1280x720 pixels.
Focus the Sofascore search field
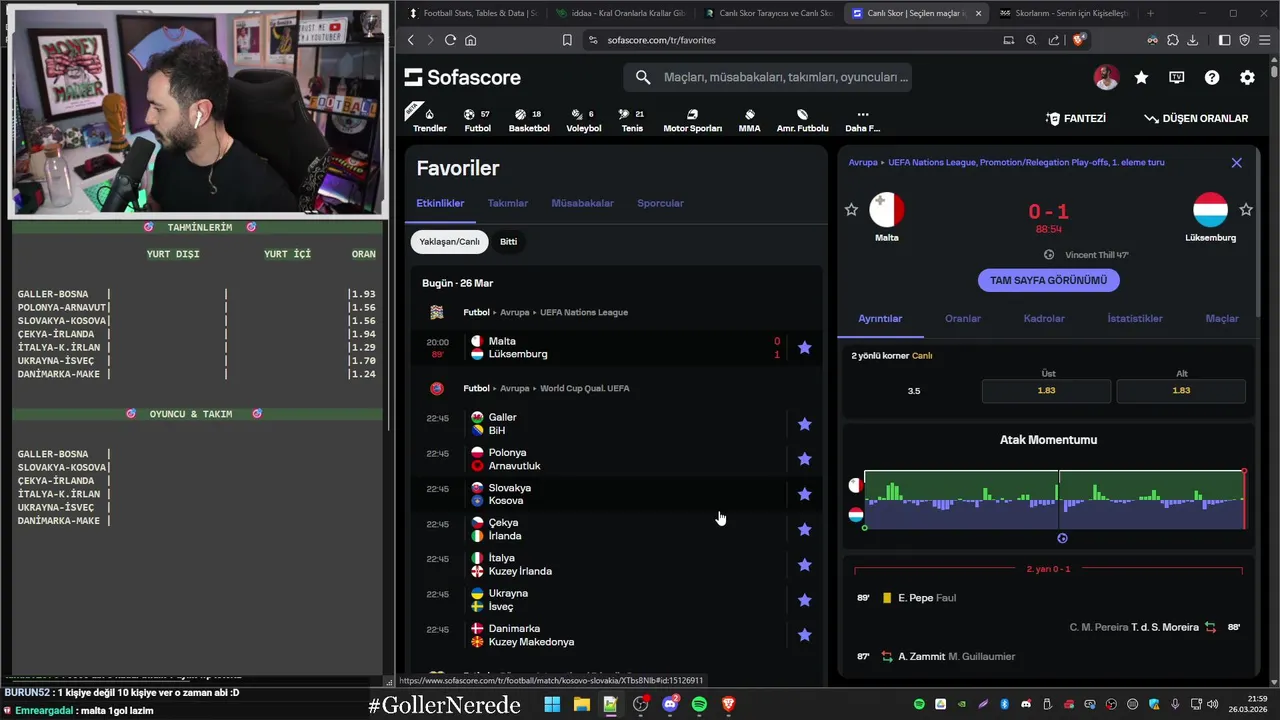[x=768, y=77]
